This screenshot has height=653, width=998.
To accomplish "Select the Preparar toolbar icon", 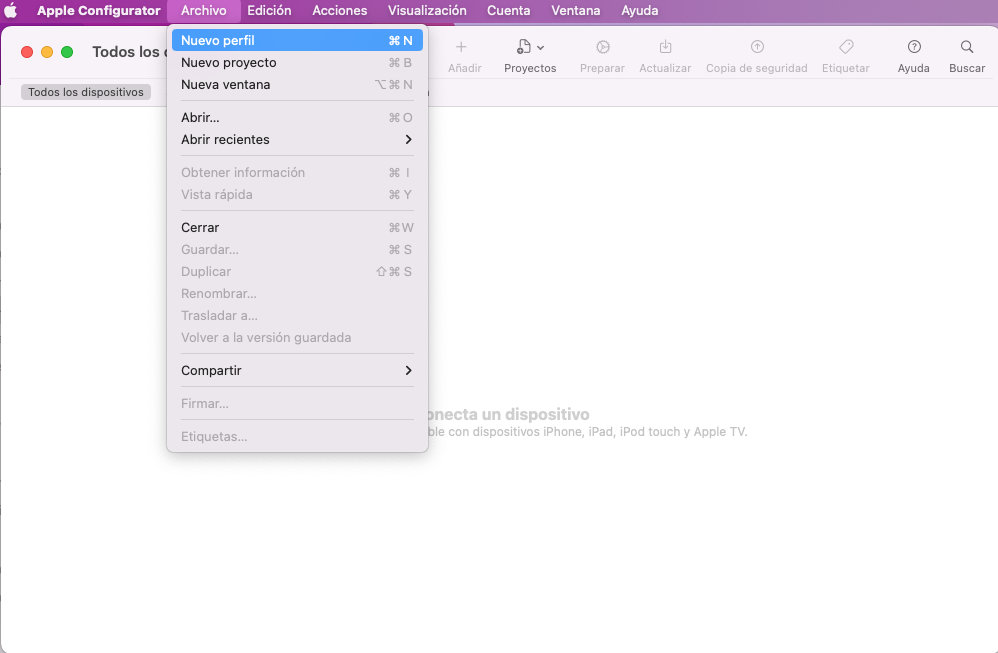I will click(x=602, y=46).
